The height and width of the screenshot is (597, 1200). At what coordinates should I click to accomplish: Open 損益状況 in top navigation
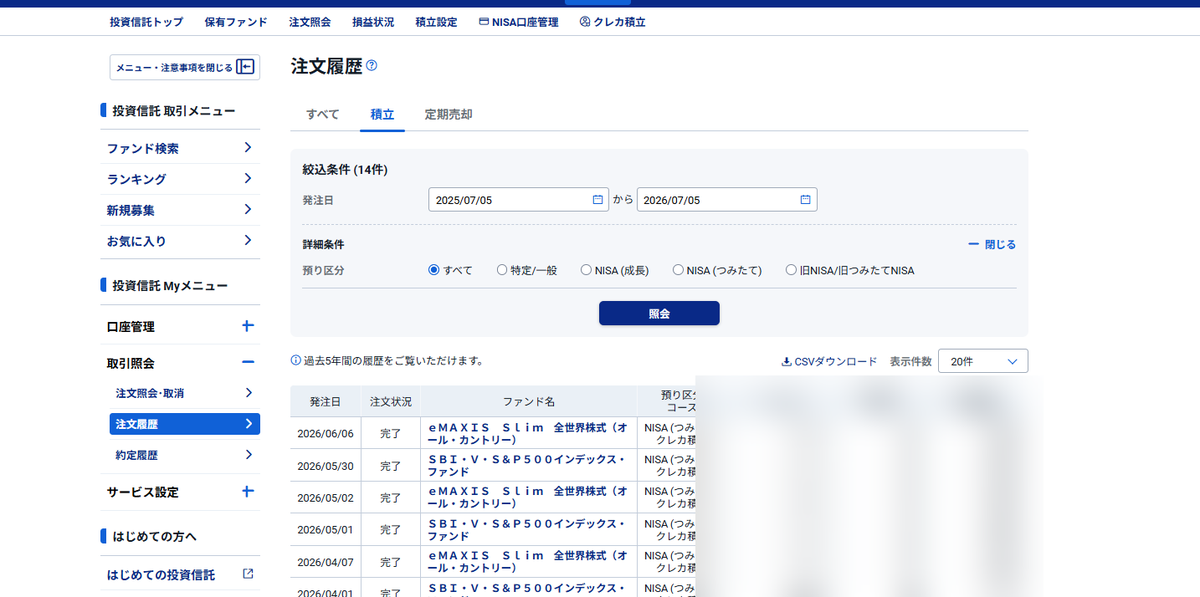coord(373,22)
